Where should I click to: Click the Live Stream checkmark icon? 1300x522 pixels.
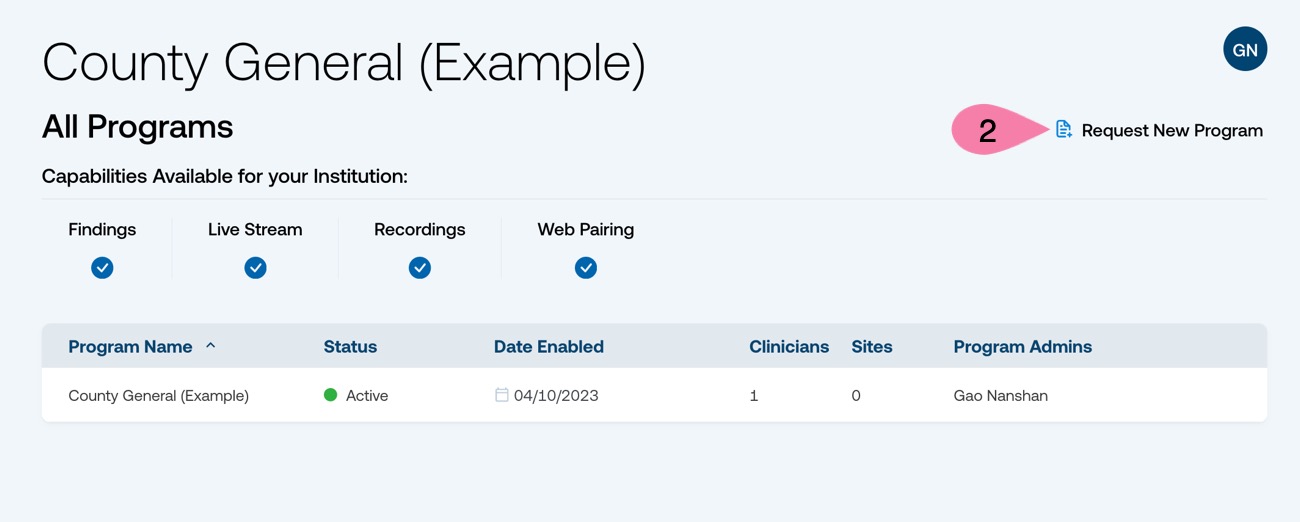coord(255,267)
